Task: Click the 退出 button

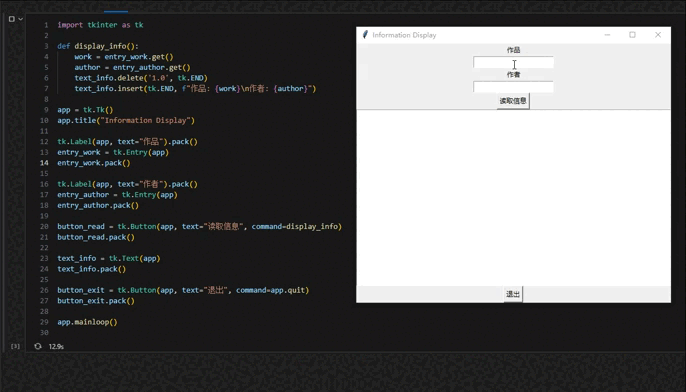Action: click(x=513, y=294)
